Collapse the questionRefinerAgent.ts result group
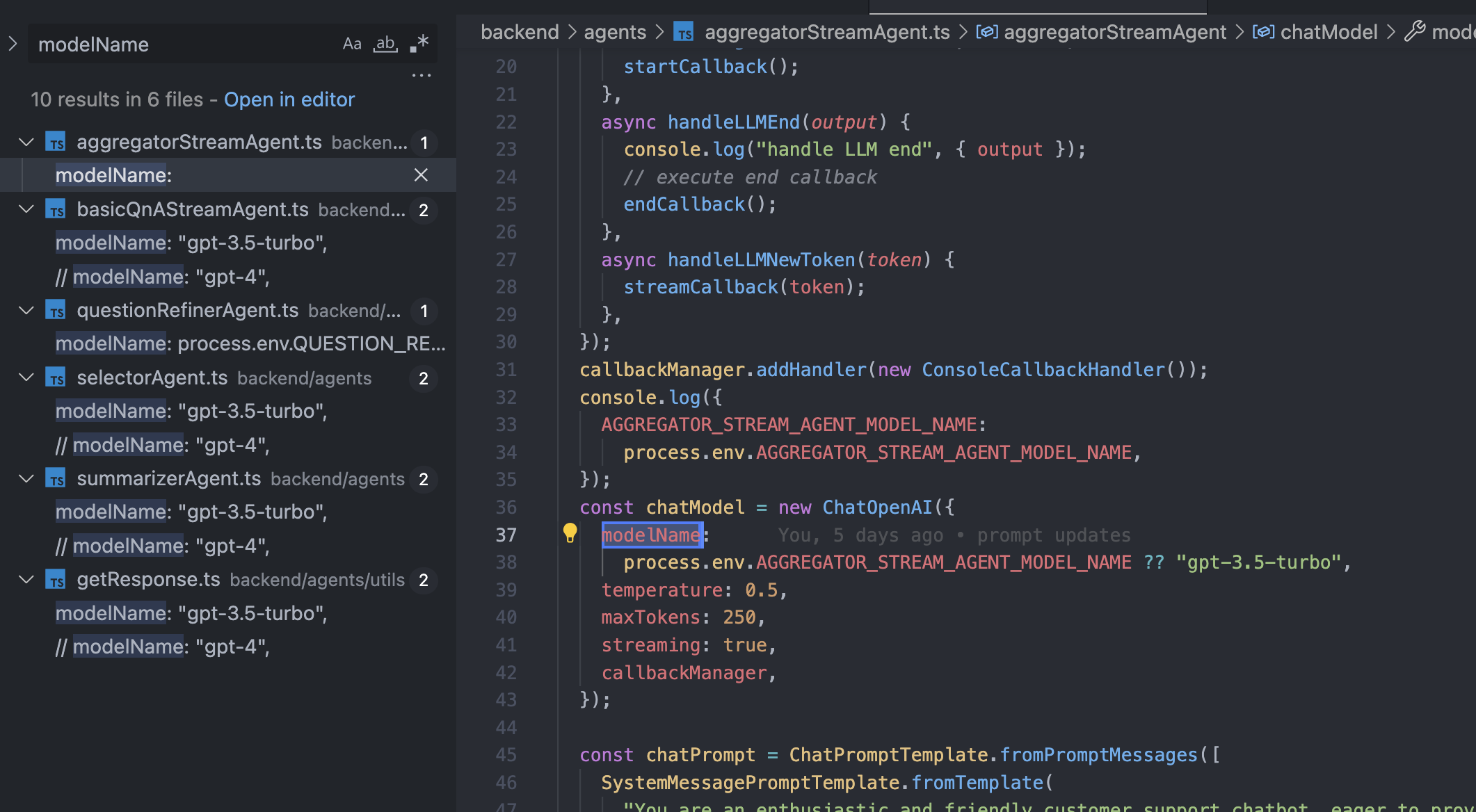The image size is (1476, 812). (x=26, y=311)
